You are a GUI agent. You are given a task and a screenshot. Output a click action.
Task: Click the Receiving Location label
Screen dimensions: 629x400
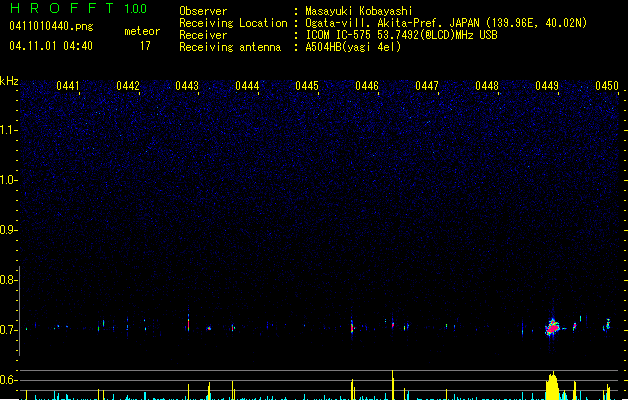233,23
